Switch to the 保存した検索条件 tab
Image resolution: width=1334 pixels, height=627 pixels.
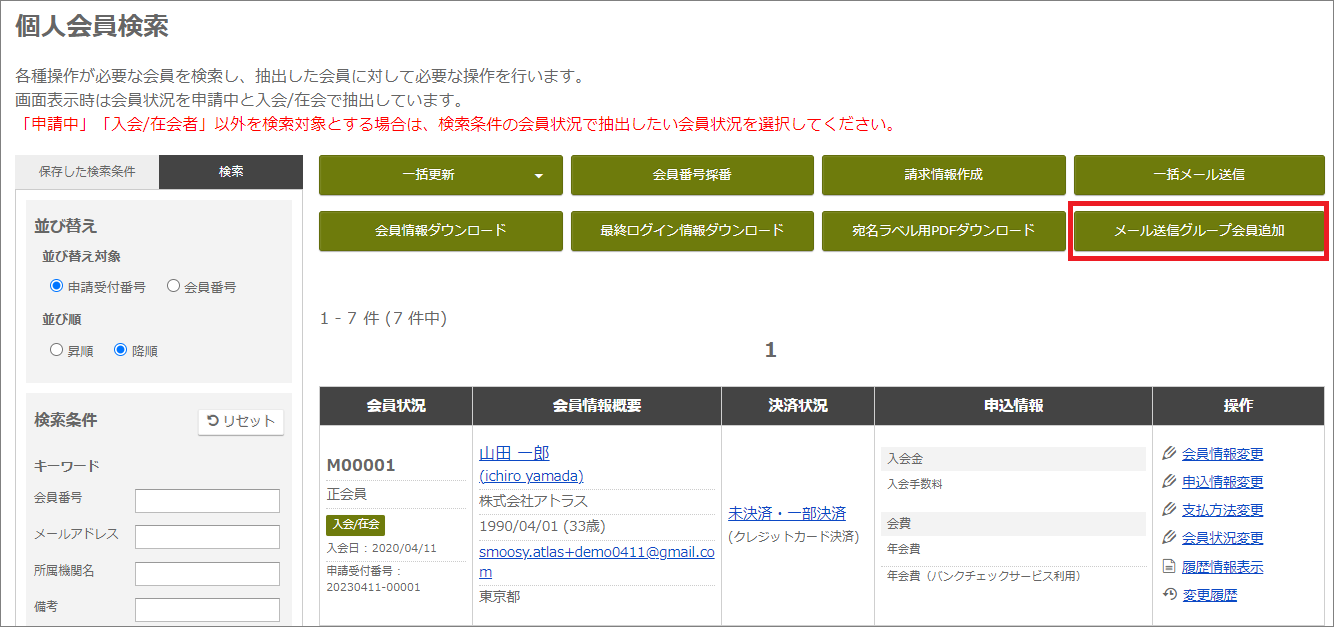click(x=87, y=172)
